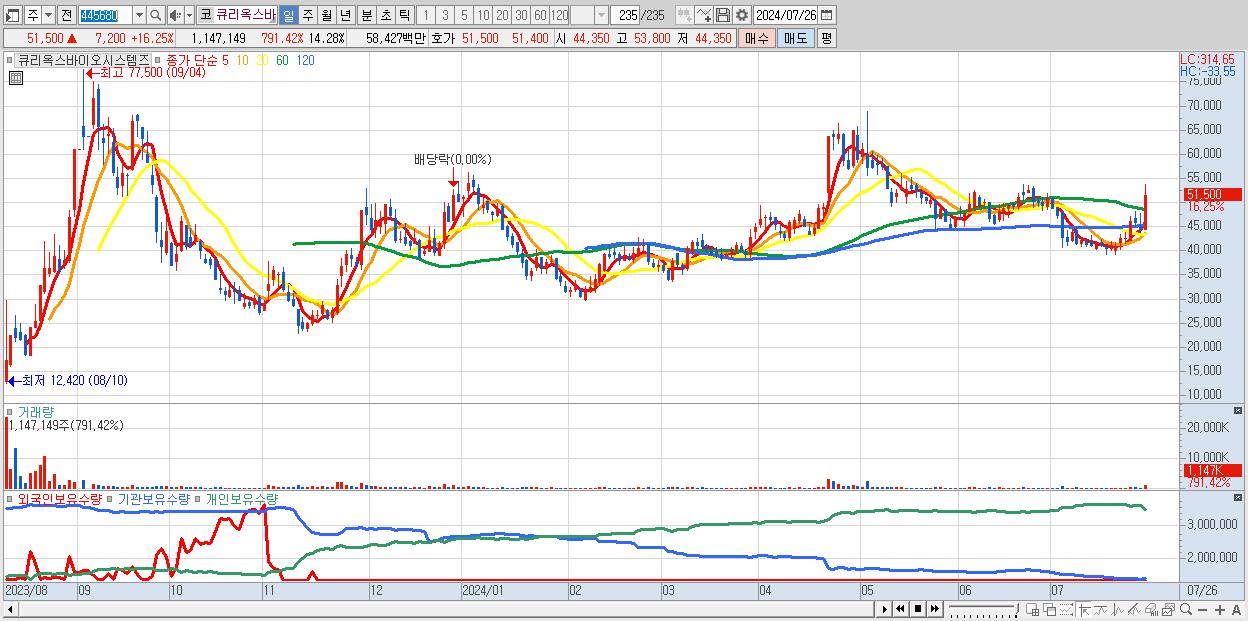Image resolution: width=1248 pixels, height=621 pixels.
Task: Click the chart layout icon in toolbar
Action: [13, 15]
